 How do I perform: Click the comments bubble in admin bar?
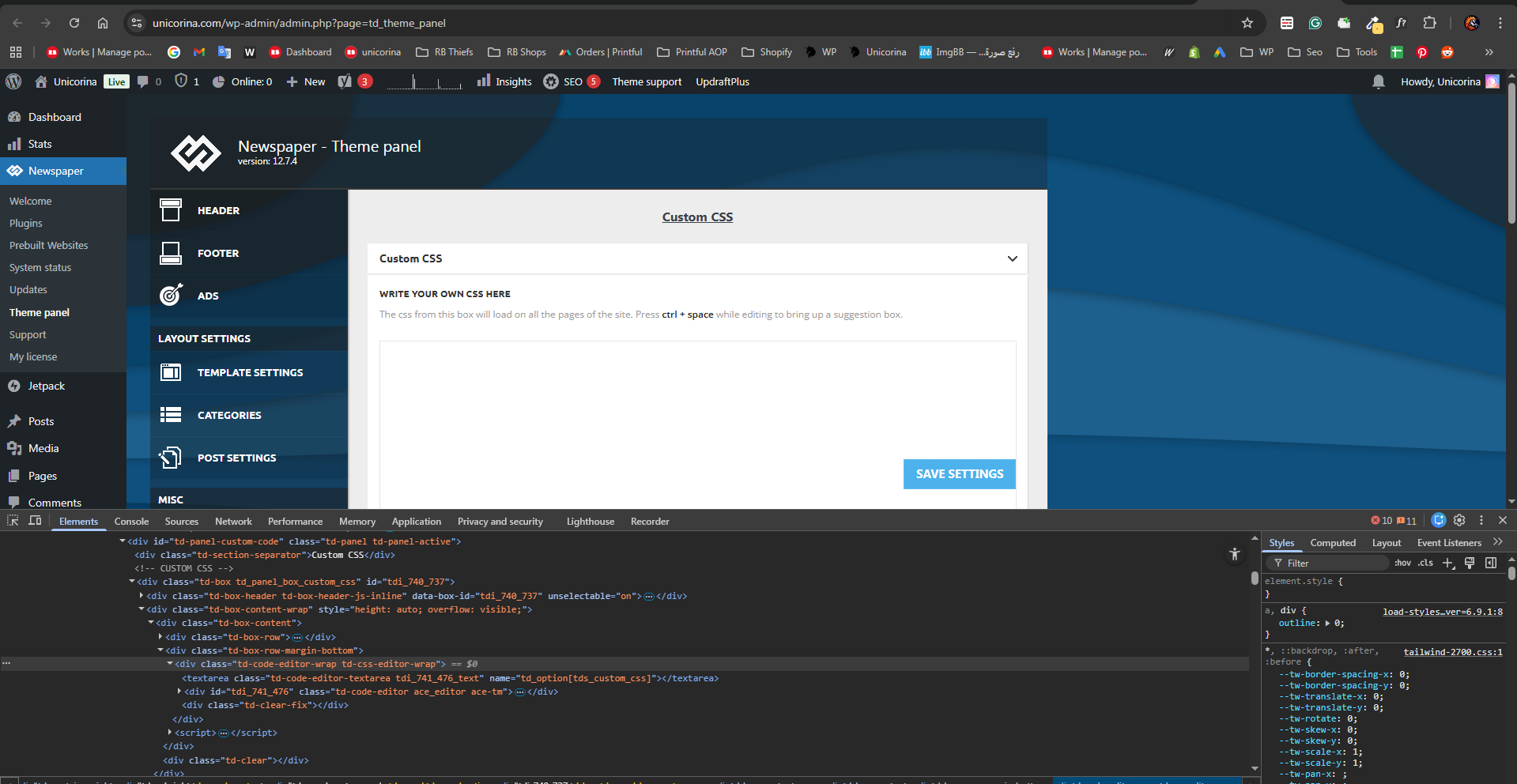[143, 81]
